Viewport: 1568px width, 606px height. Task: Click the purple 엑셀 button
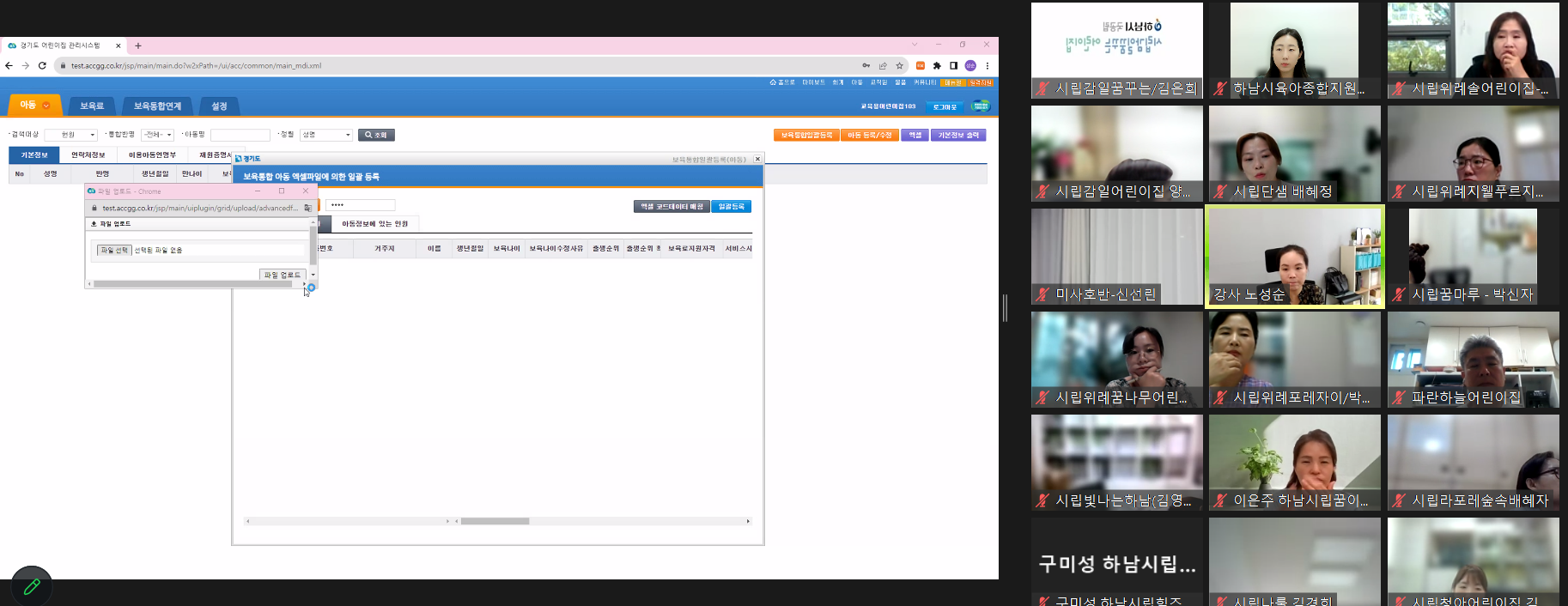(x=915, y=135)
